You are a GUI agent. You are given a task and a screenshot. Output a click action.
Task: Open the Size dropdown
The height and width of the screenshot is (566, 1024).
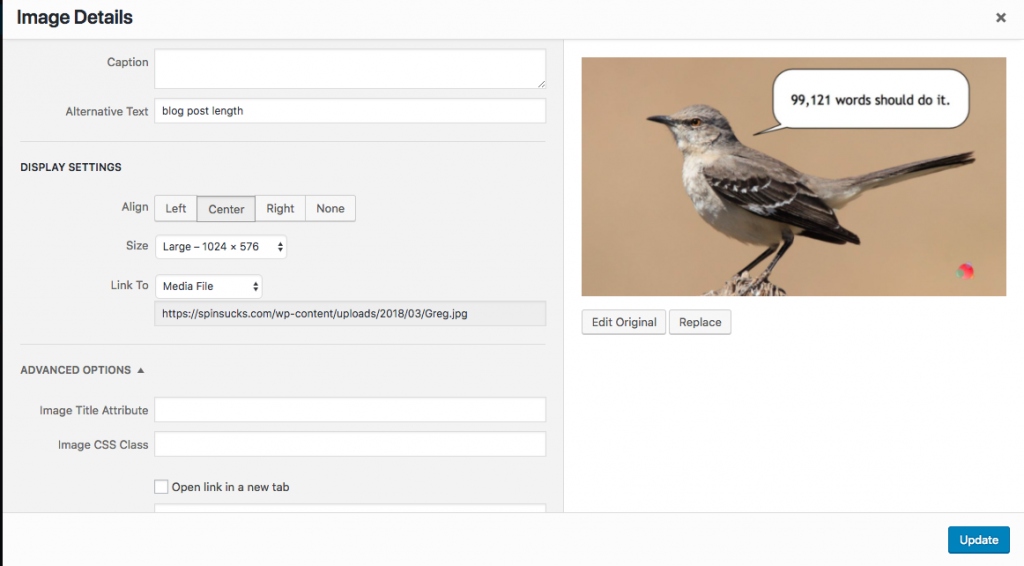coord(221,246)
